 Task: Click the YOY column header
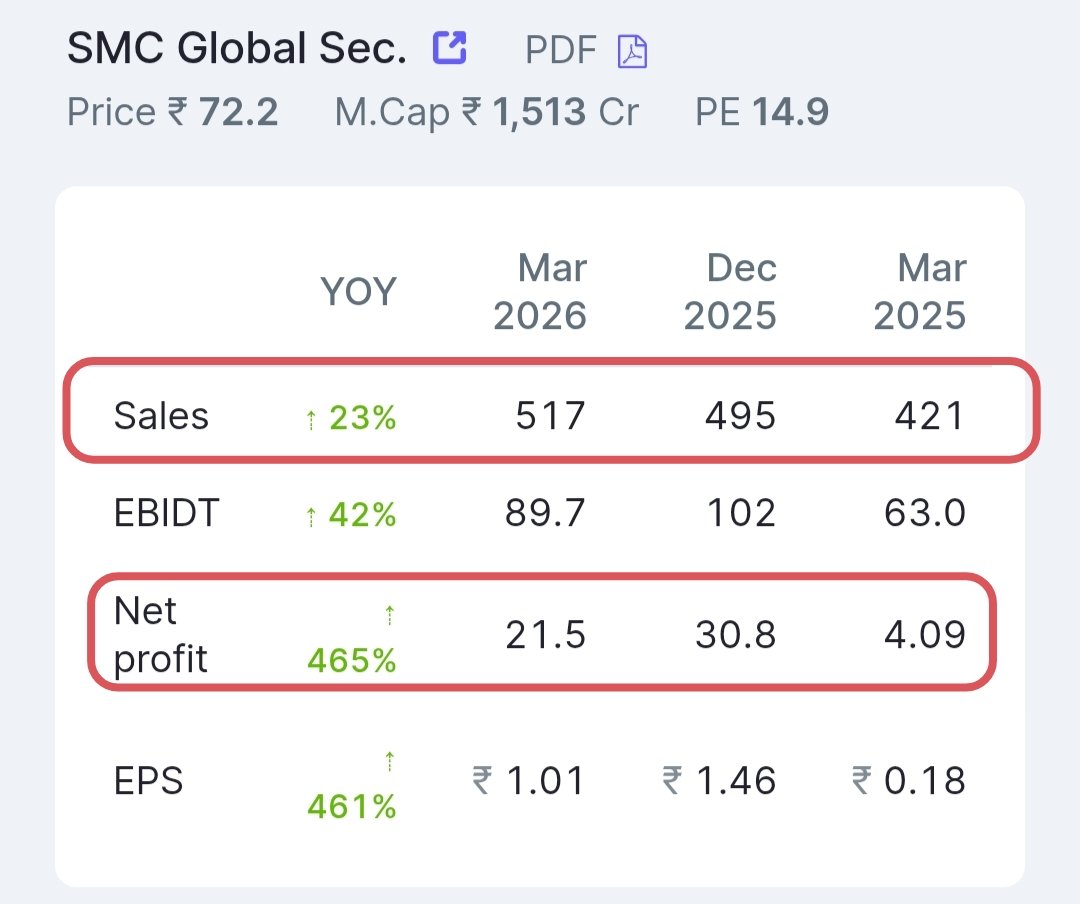tap(359, 291)
